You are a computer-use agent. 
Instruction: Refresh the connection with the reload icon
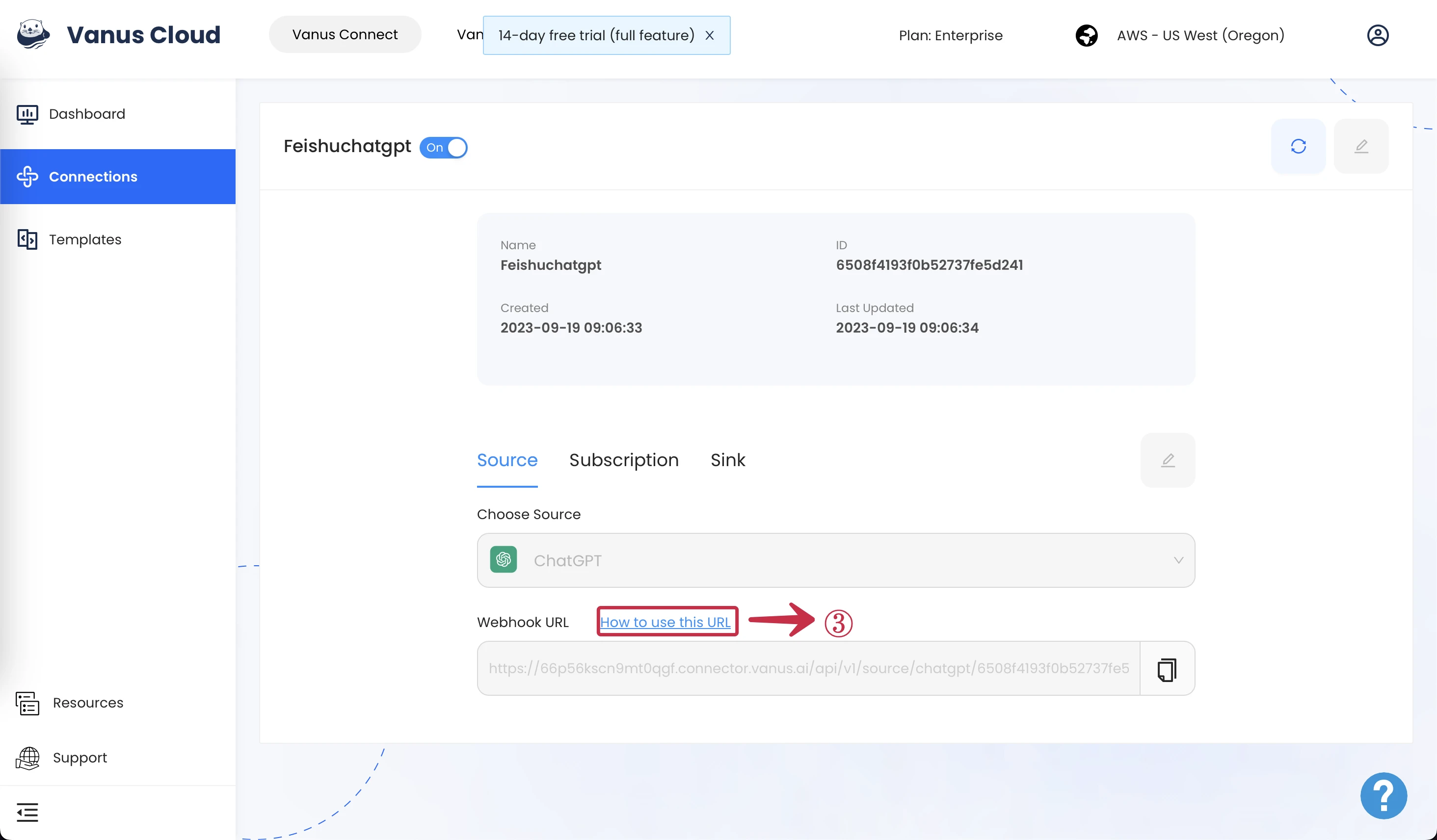1299,147
